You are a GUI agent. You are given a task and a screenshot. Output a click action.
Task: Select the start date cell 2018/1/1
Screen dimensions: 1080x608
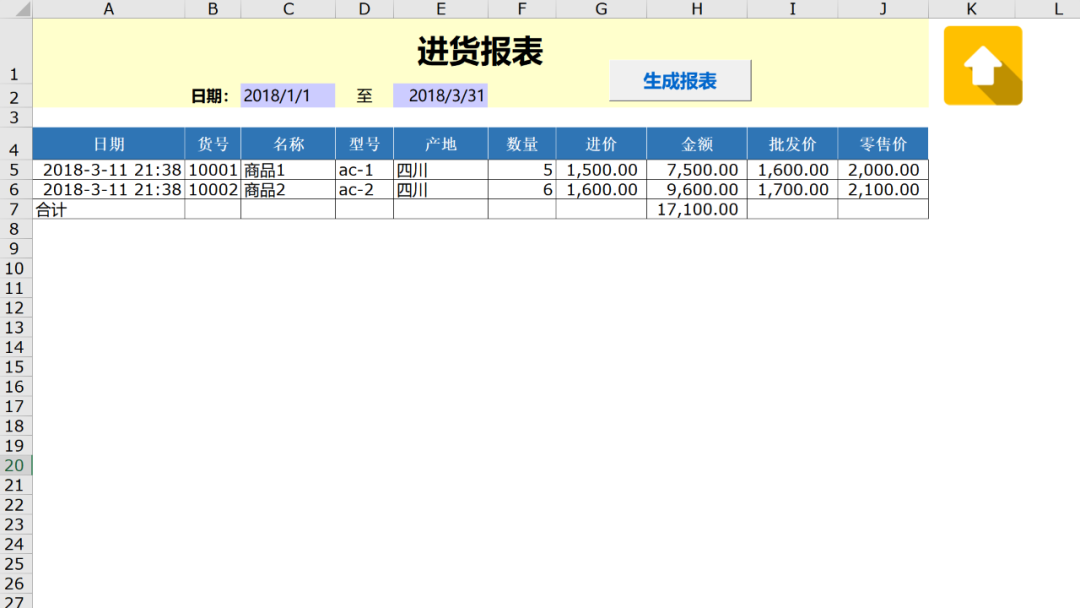(287, 96)
